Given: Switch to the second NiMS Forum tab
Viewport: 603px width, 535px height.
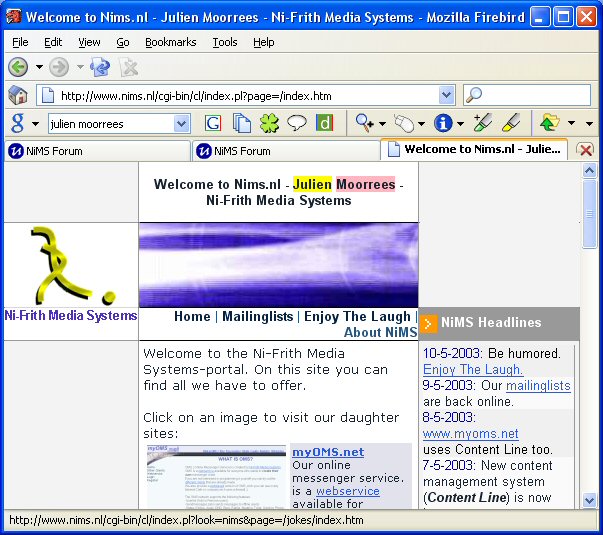Looking at the screenshot, I should pos(286,151).
